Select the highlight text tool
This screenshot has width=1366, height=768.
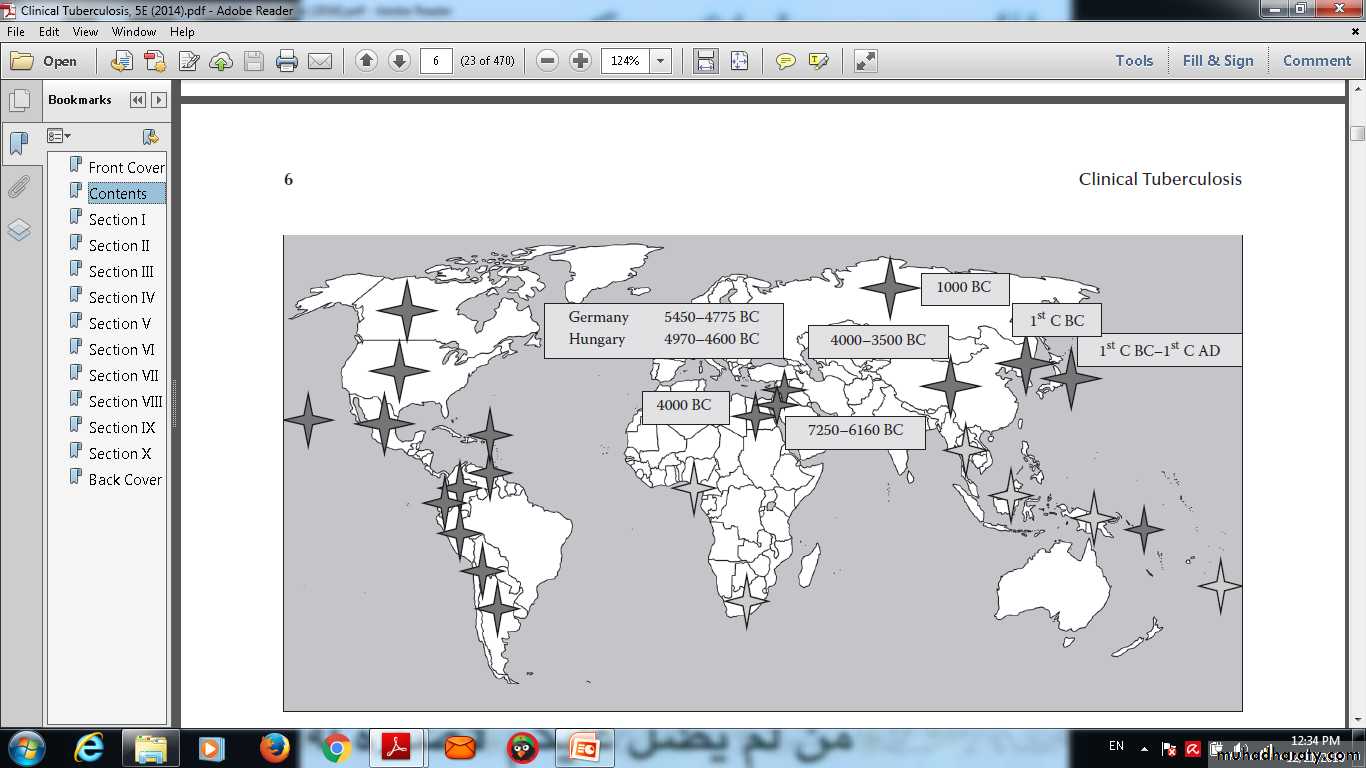[x=818, y=61]
